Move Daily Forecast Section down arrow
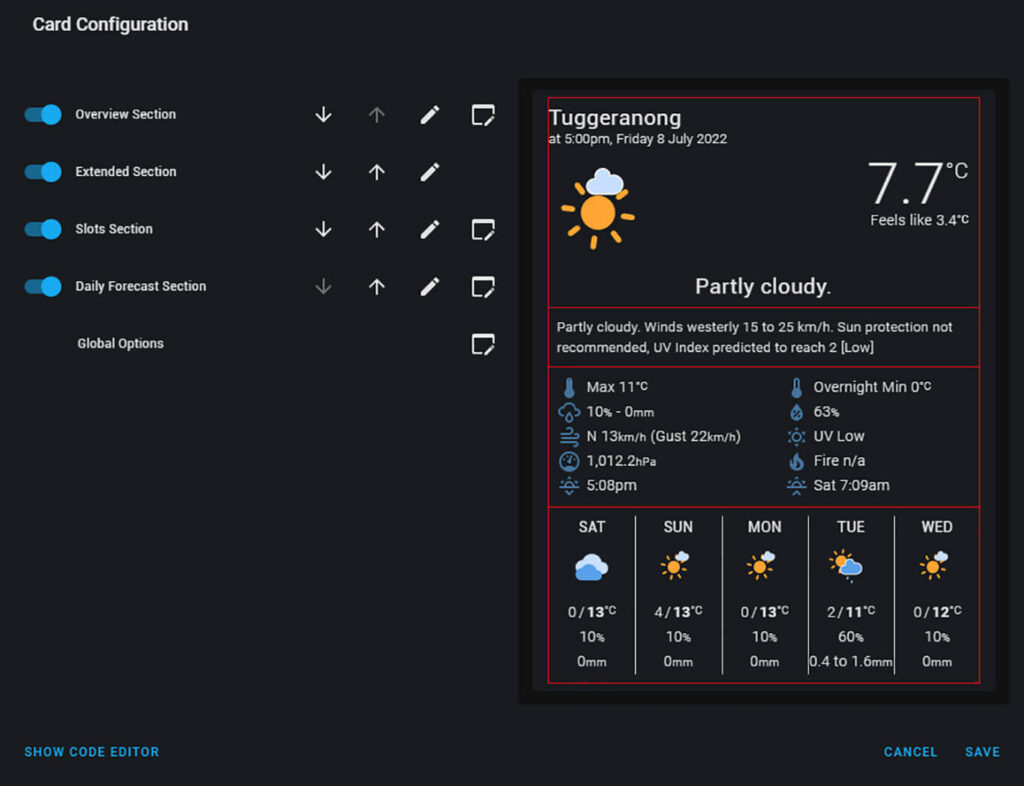This screenshot has height=786, width=1024. tap(323, 287)
